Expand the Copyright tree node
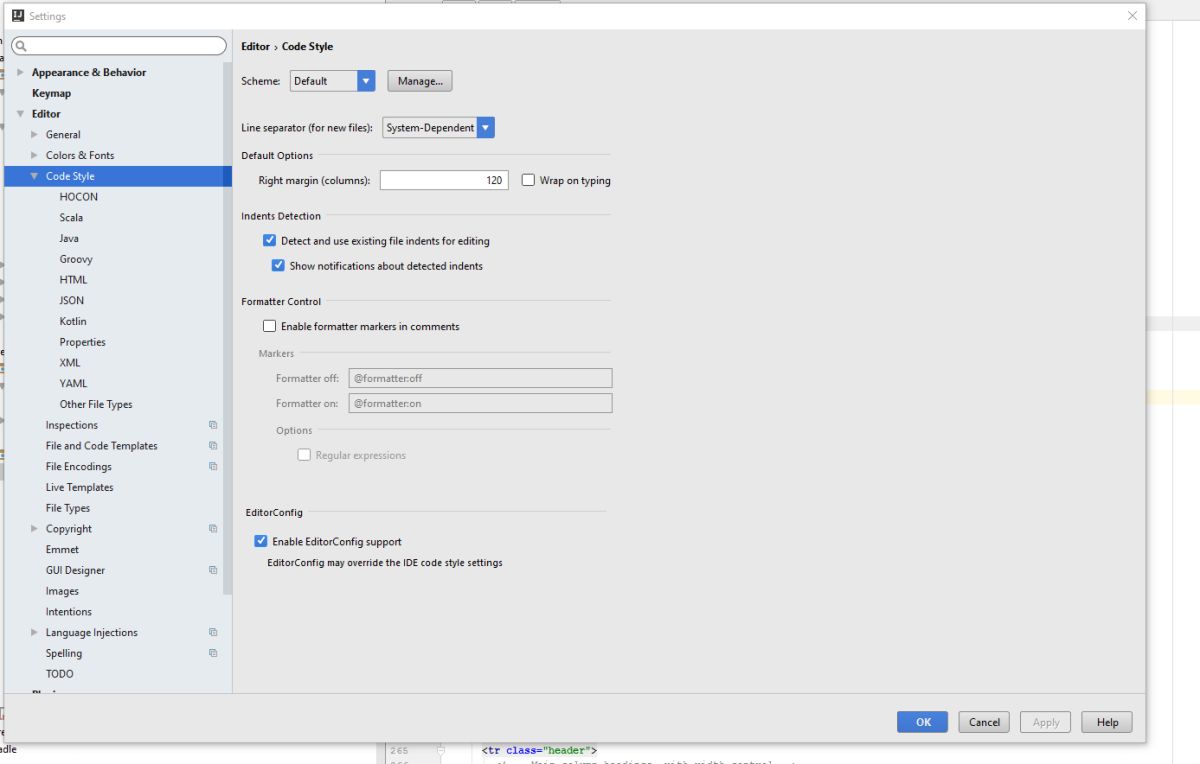The image size is (1200, 764). [34, 528]
